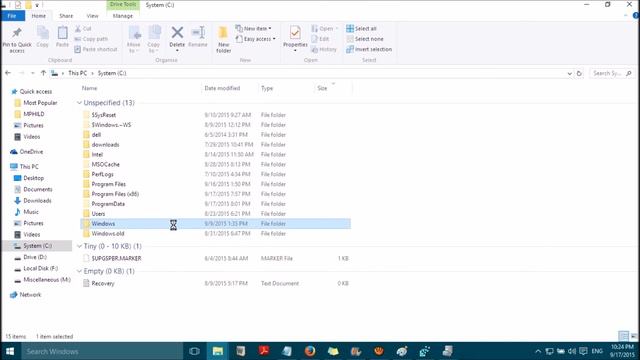
Task: Click the Search Windows taskbar box
Action: (102, 351)
